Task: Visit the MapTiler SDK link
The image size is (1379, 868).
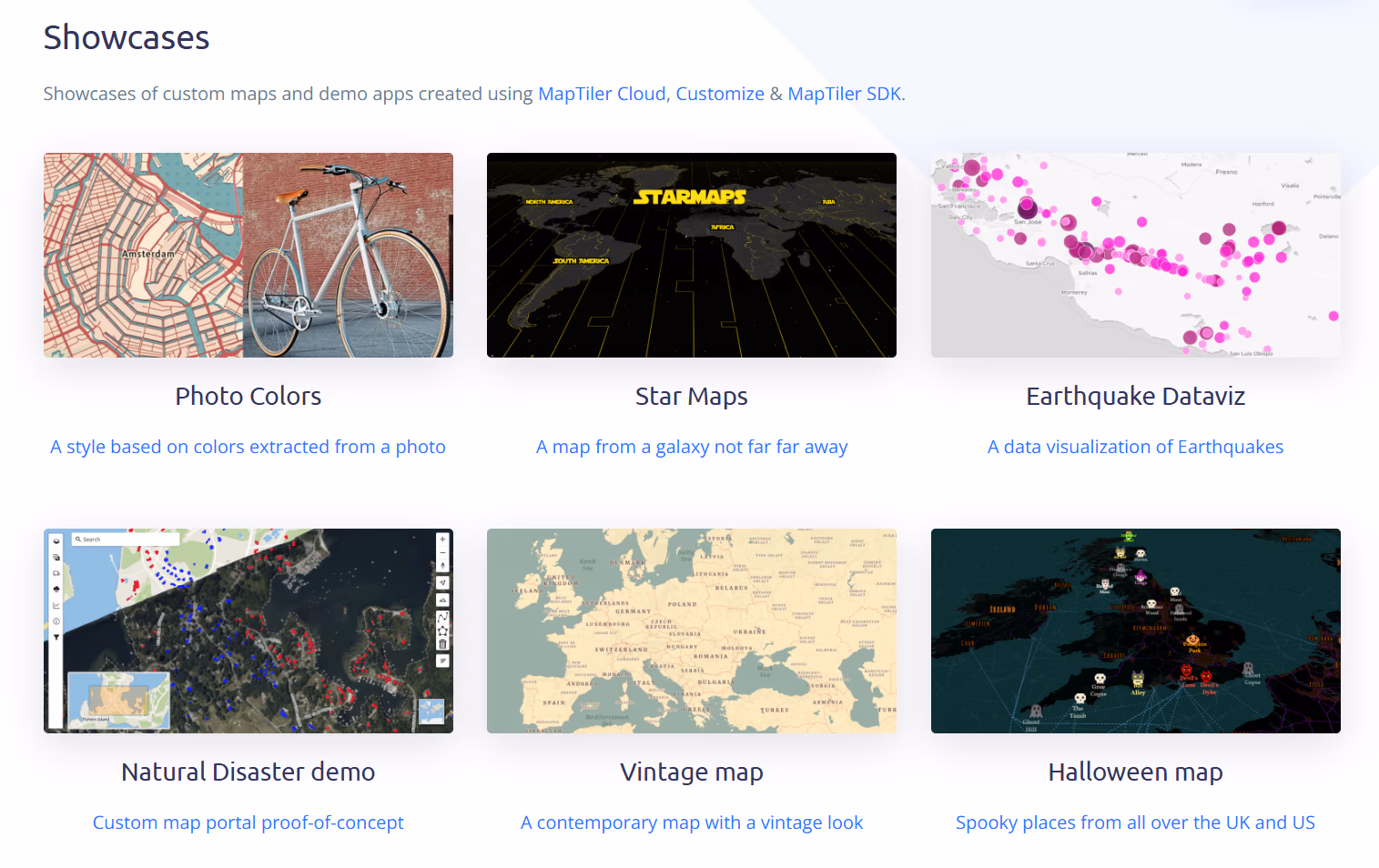Action: 844,94
